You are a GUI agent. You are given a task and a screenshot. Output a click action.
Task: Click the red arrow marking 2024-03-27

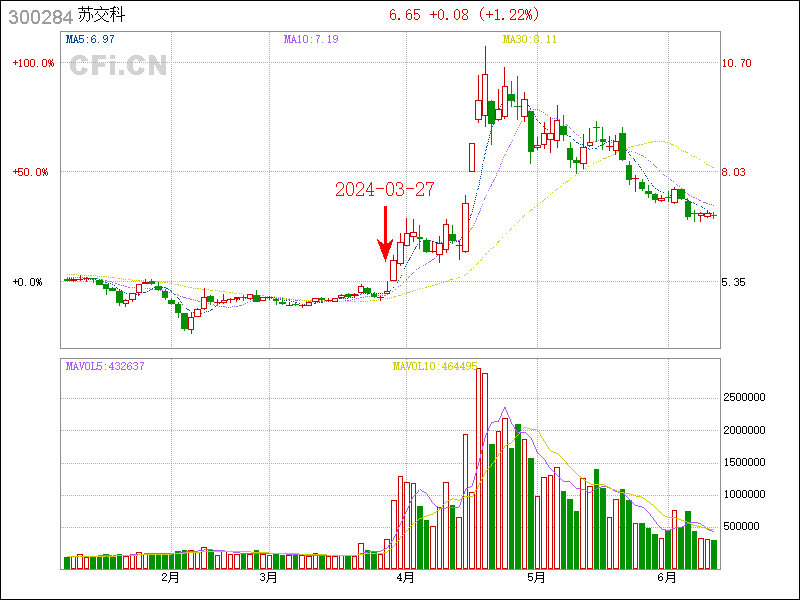(x=384, y=234)
